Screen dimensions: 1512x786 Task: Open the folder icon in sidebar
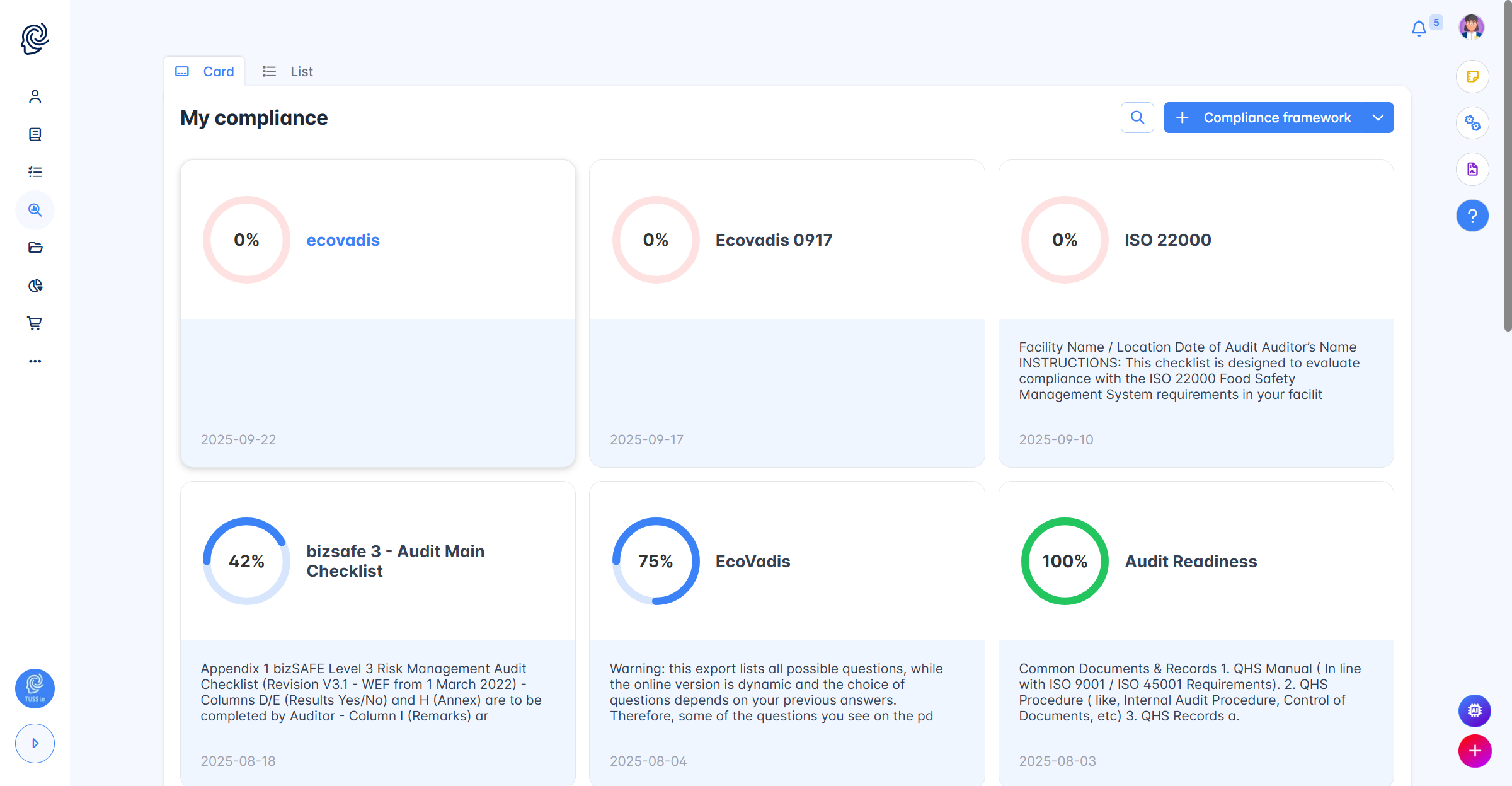[35, 248]
